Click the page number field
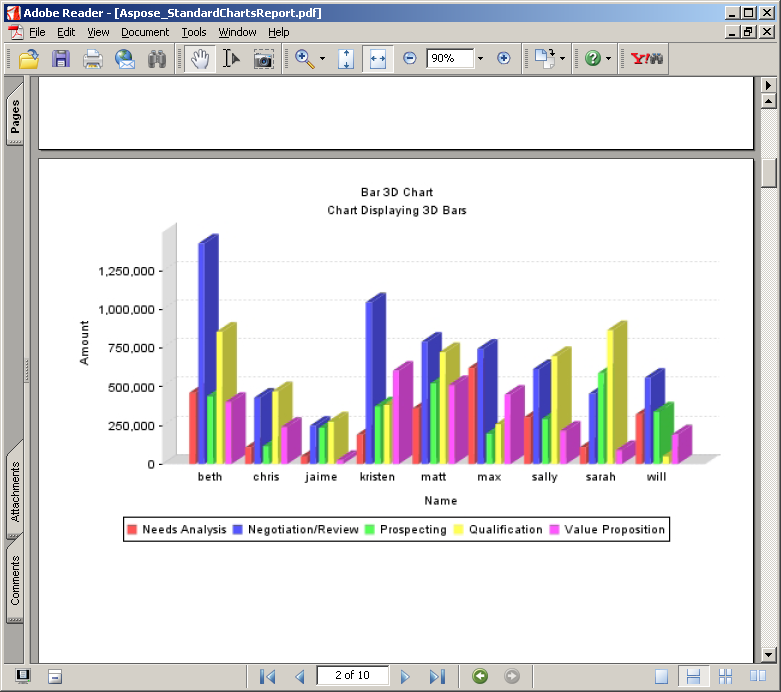Viewport: 781px width, 692px height. [x=352, y=675]
